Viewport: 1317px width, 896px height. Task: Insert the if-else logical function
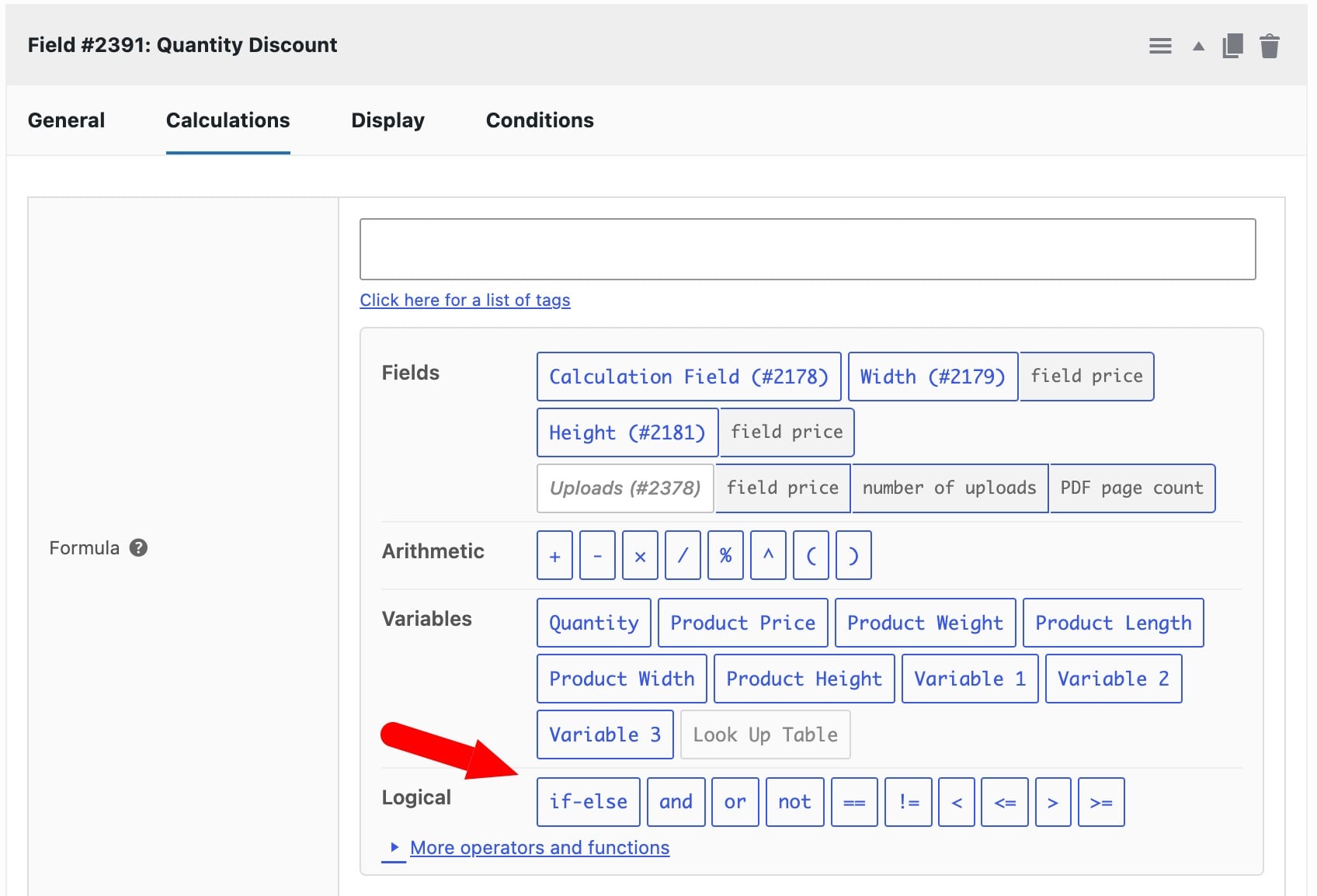[x=589, y=802]
